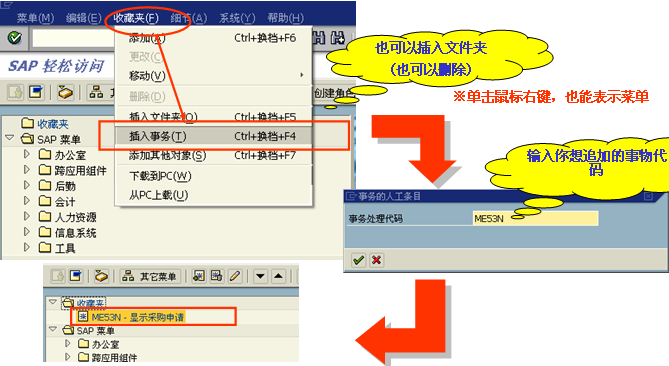Choose 下载到PC(W) menu entry
669x366 pixels.
coord(213,176)
